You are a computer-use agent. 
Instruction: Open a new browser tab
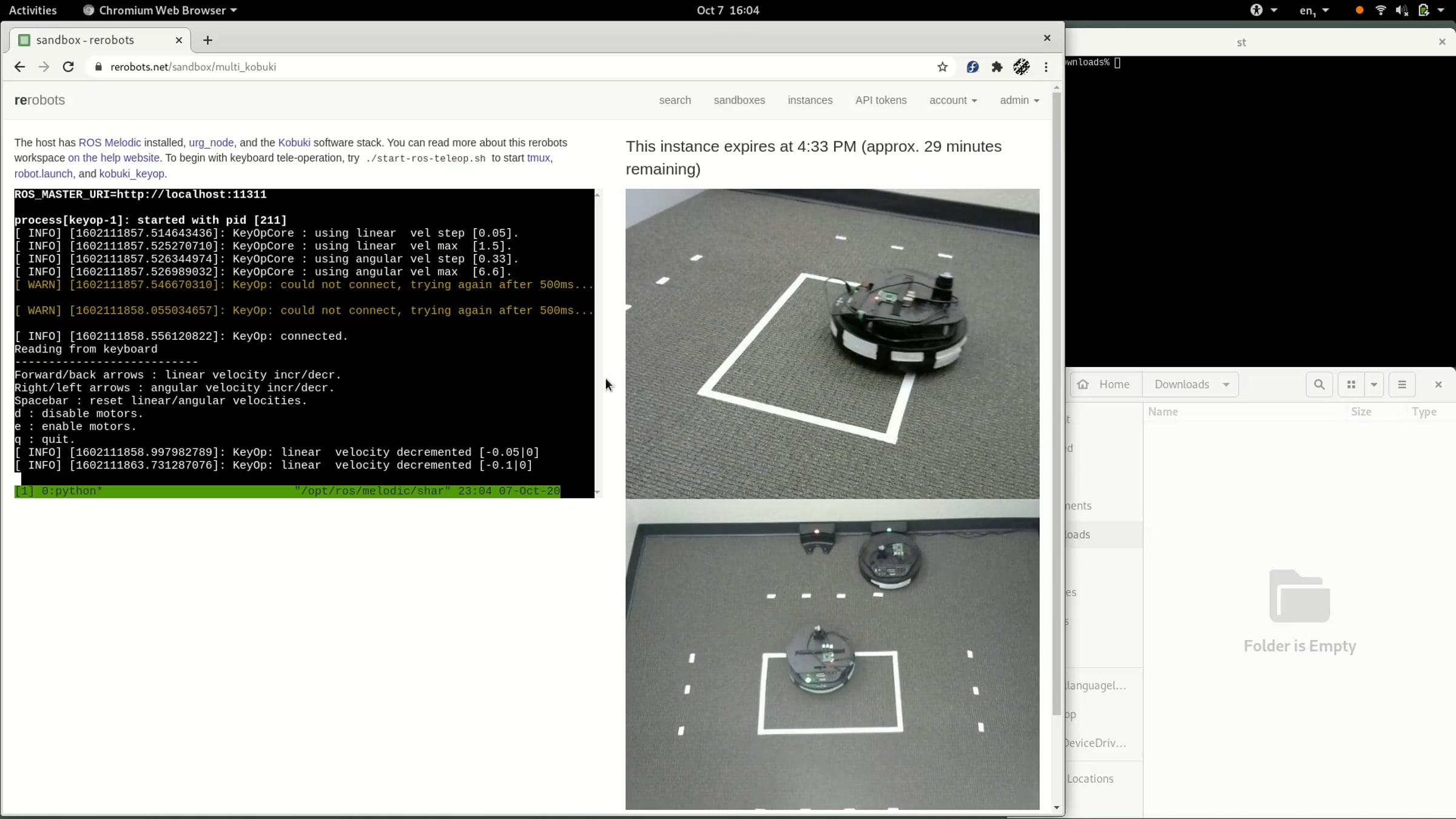[x=207, y=40]
